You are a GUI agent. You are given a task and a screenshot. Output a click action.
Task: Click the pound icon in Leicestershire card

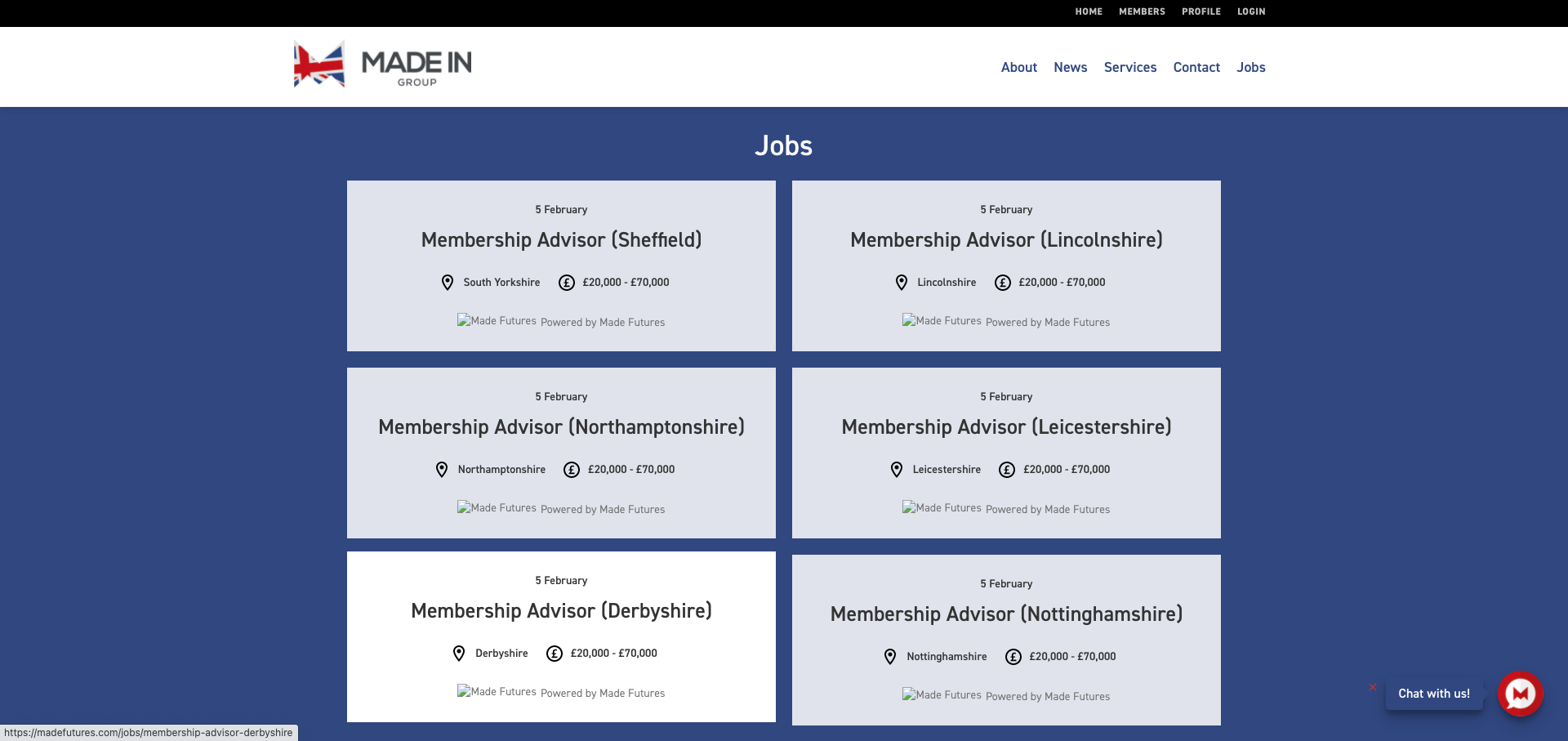[x=1007, y=470]
